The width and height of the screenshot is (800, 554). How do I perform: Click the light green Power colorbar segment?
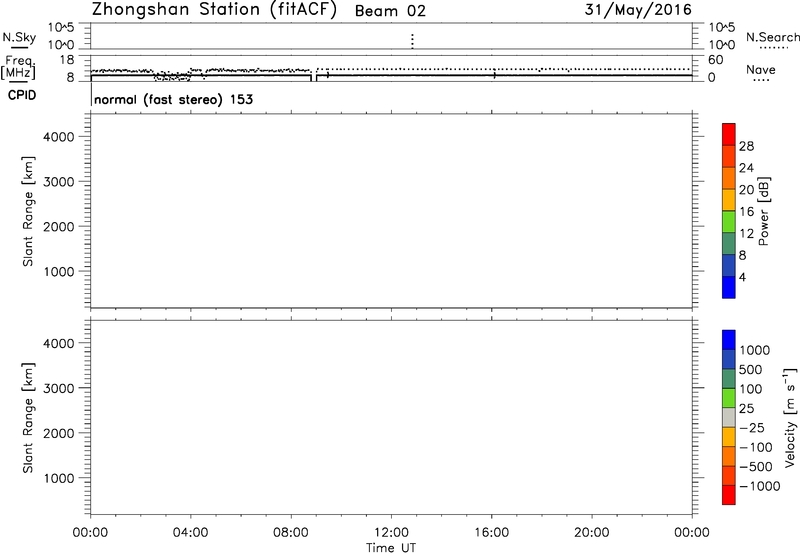729,221
